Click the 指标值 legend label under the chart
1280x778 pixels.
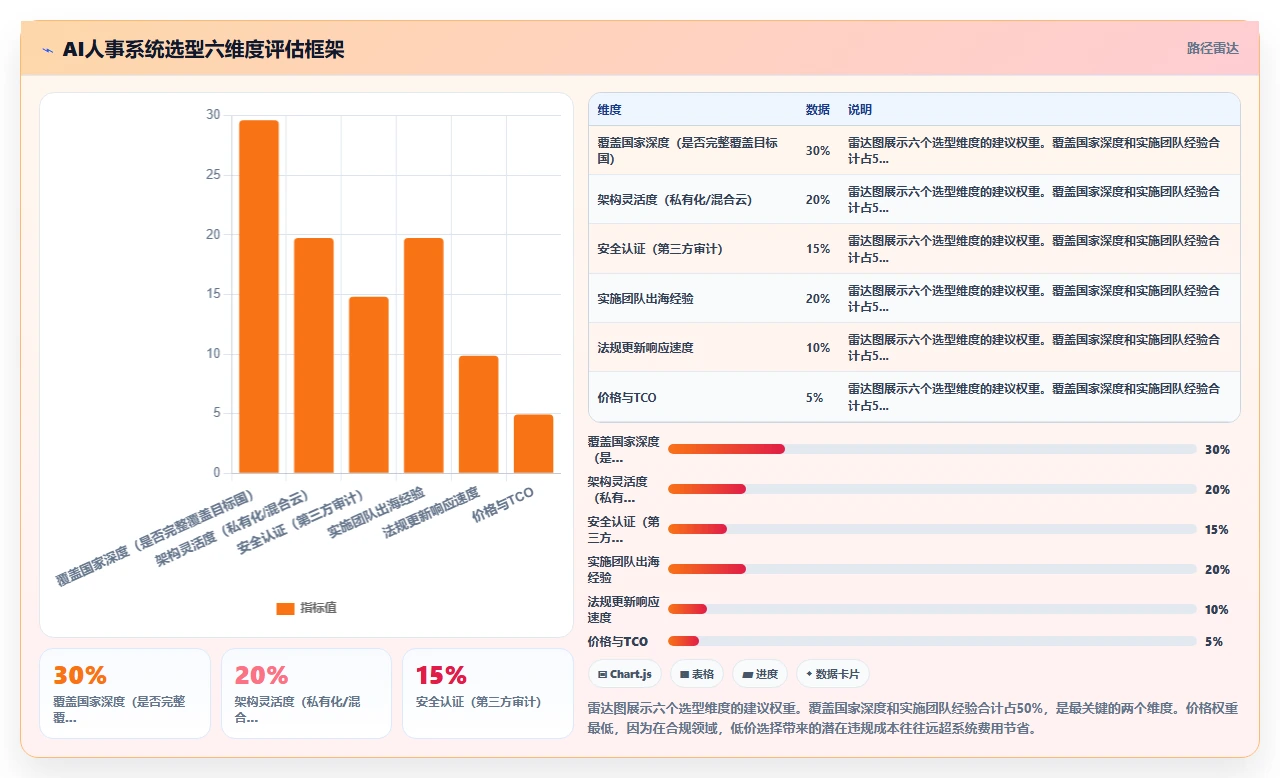[318, 608]
